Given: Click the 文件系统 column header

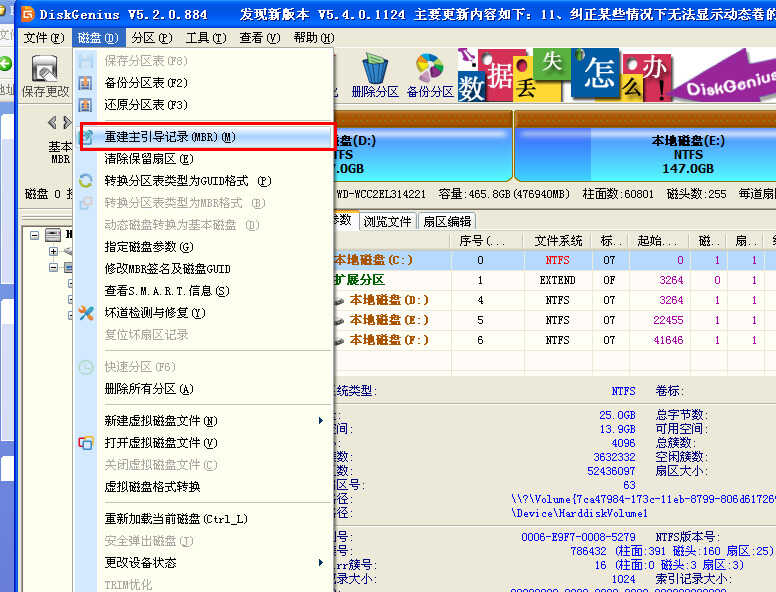Looking at the screenshot, I should coord(558,241).
